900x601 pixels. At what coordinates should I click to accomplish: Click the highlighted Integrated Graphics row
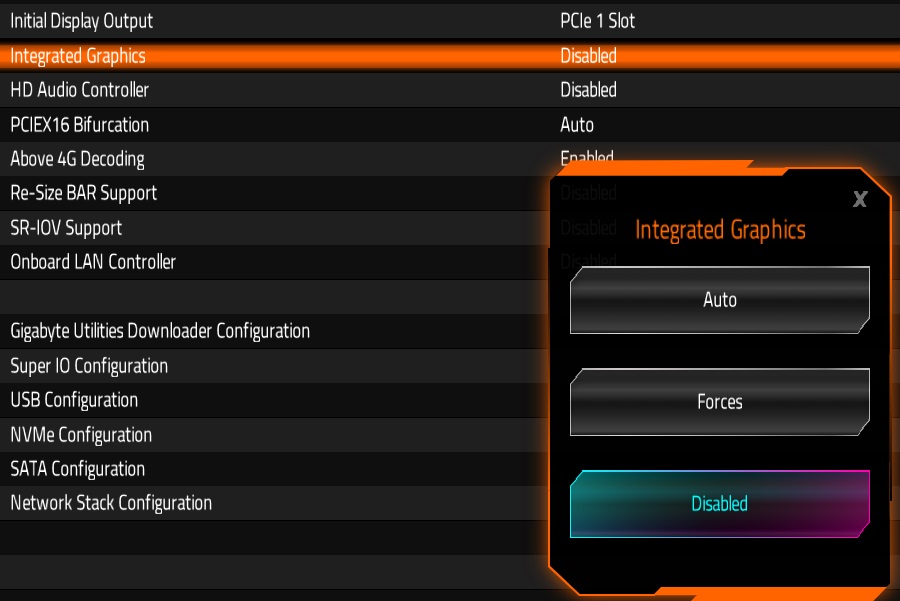point(78,56)
